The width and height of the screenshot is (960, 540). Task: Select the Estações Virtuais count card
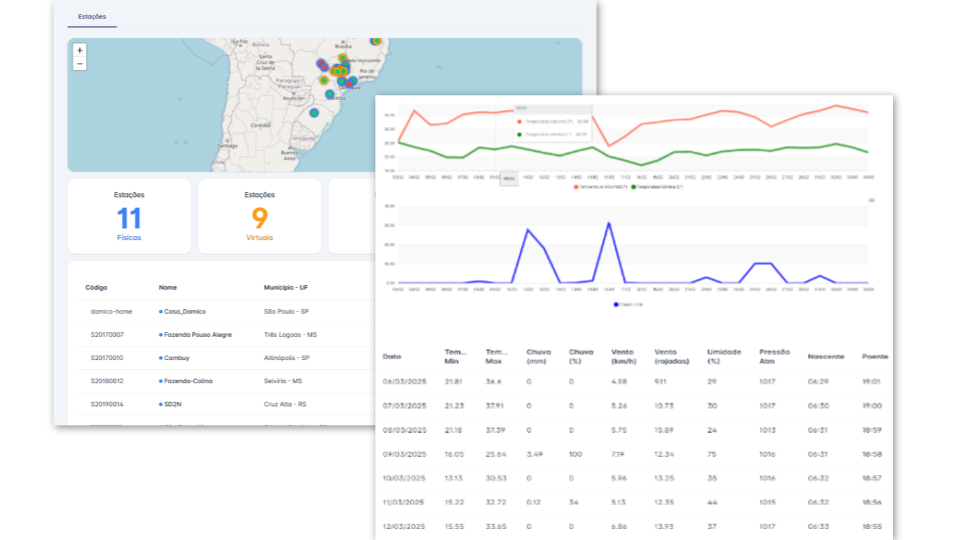(x=259, y=216)
